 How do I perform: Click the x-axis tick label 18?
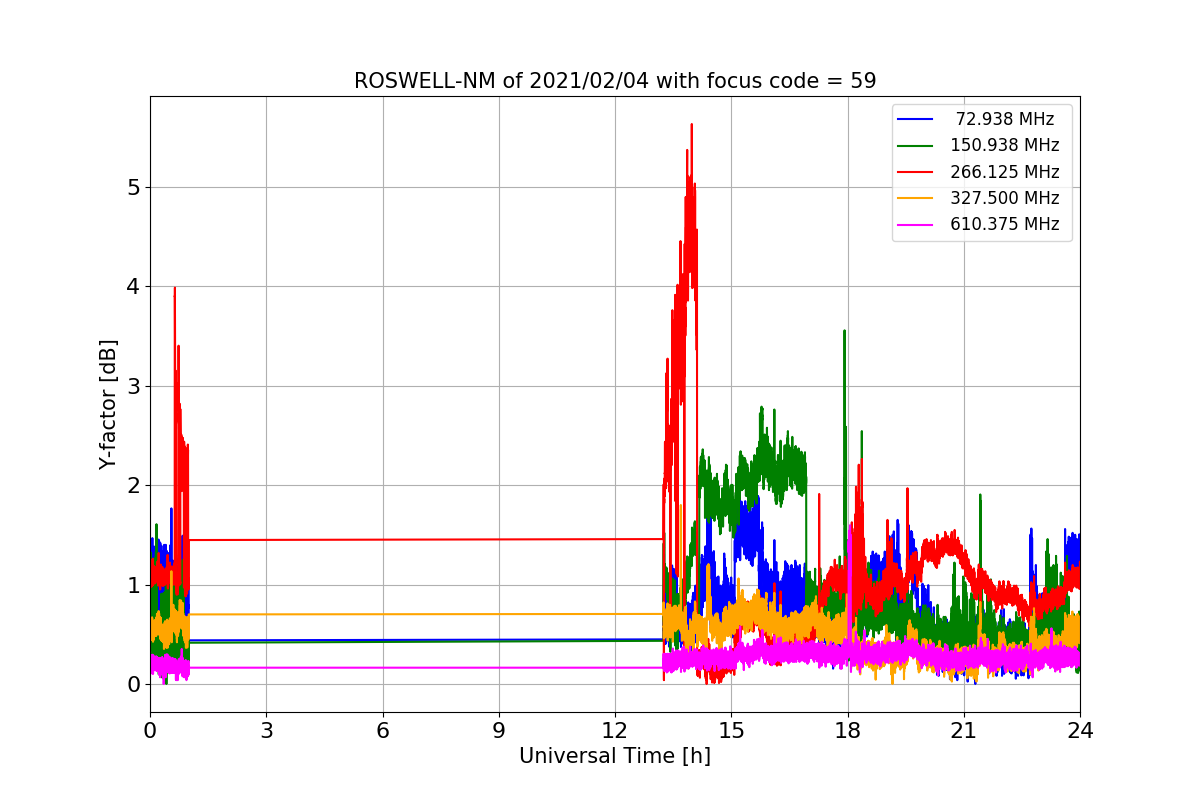pyautogui.click(x=848, y=731)
